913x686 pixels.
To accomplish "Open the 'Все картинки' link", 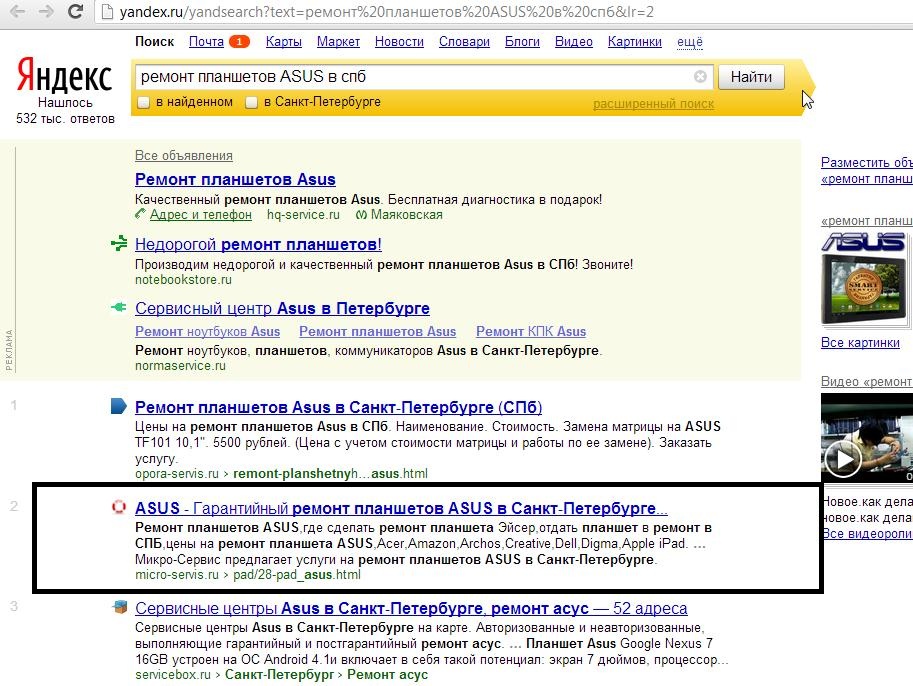I will pyautogui.click(x=860, y=342).
